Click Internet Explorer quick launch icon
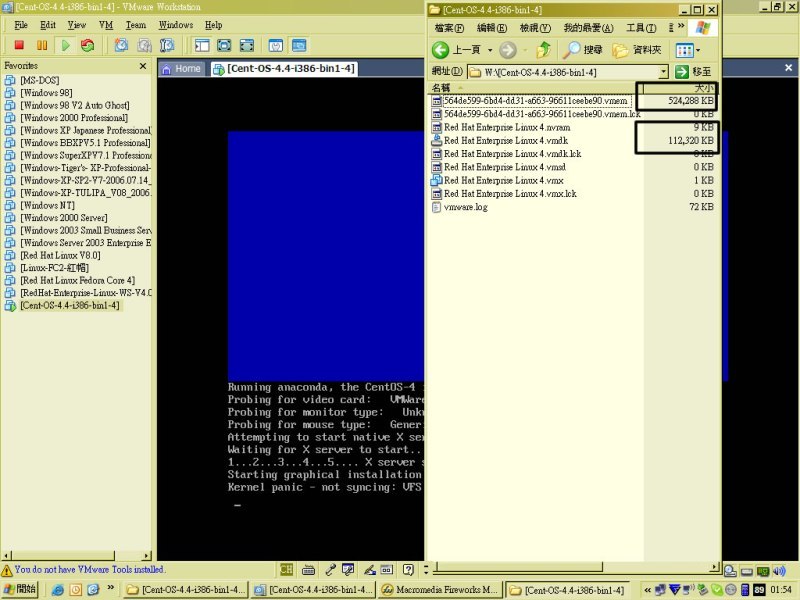 click(x=58, y=590)
